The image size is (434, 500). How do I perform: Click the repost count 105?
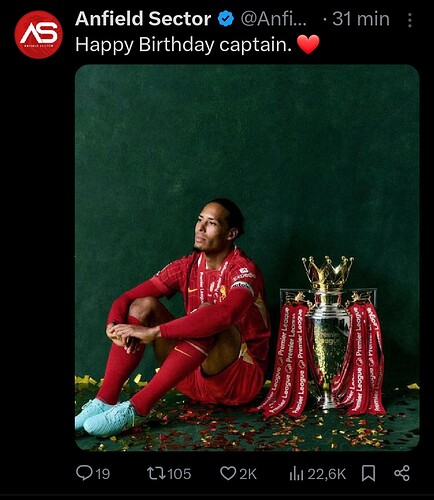(179, 474)
